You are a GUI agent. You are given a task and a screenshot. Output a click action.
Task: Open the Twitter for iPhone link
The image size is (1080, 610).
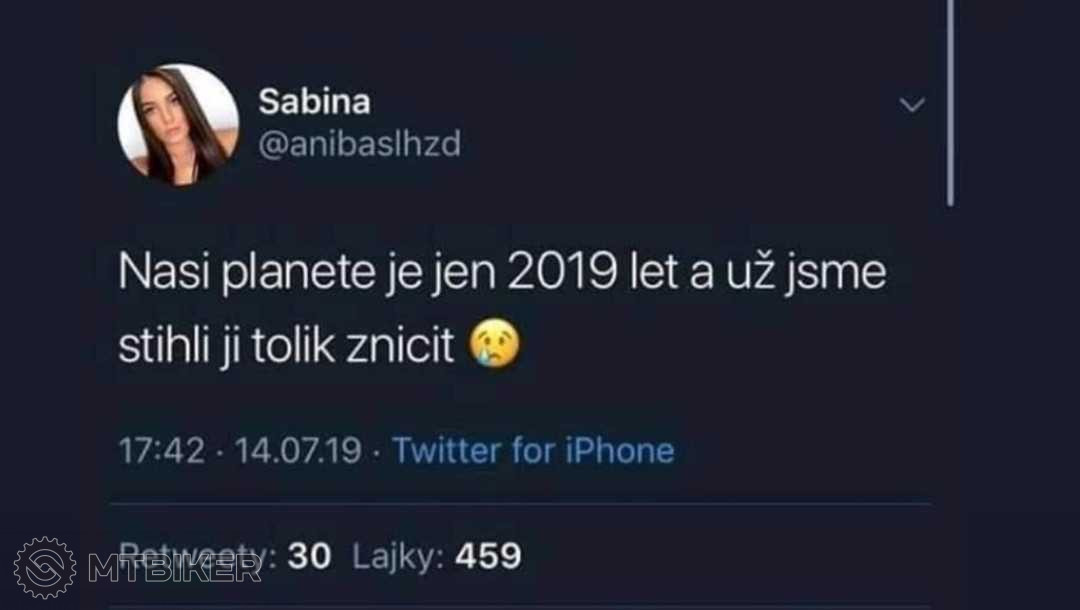(x=533, y=451)
